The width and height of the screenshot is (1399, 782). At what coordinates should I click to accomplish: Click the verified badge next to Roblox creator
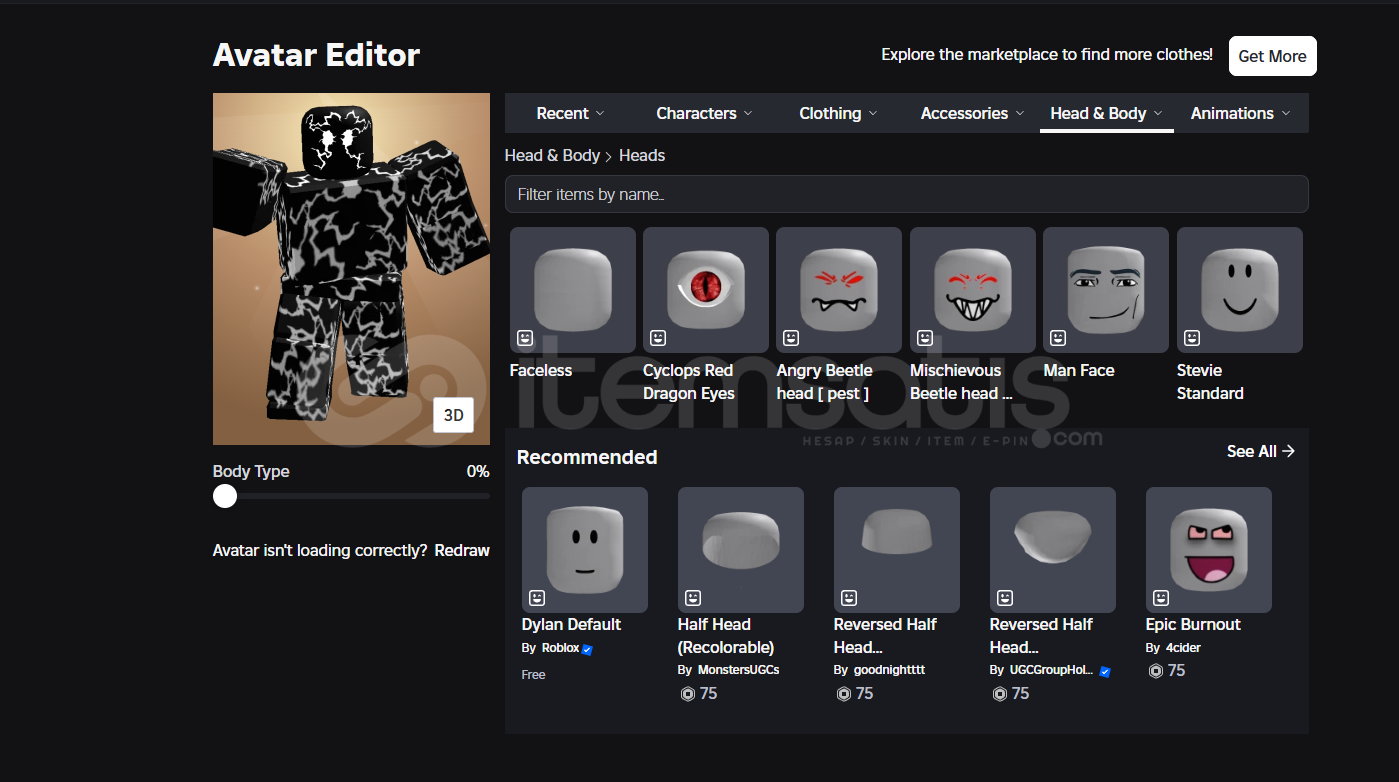point(587,649)
